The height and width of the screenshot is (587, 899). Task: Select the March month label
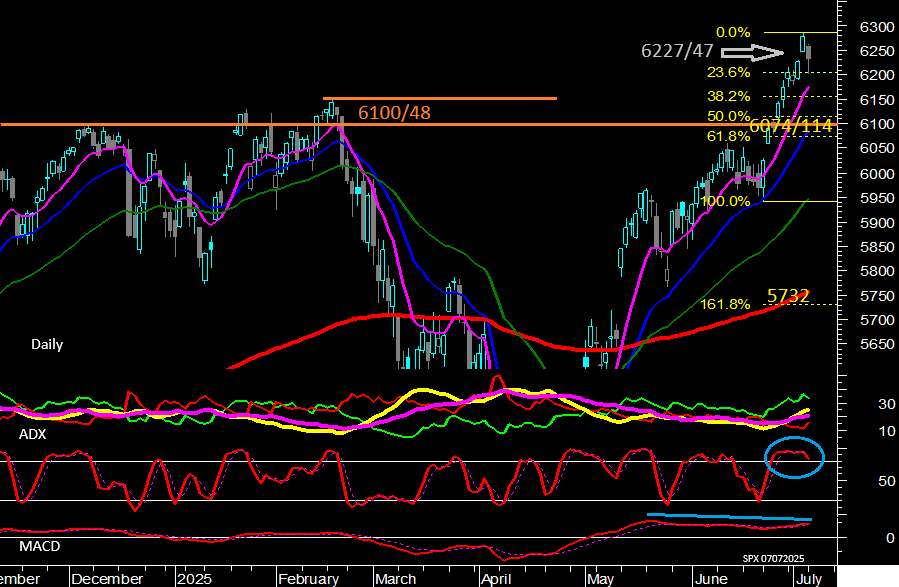tap(396, 579)
